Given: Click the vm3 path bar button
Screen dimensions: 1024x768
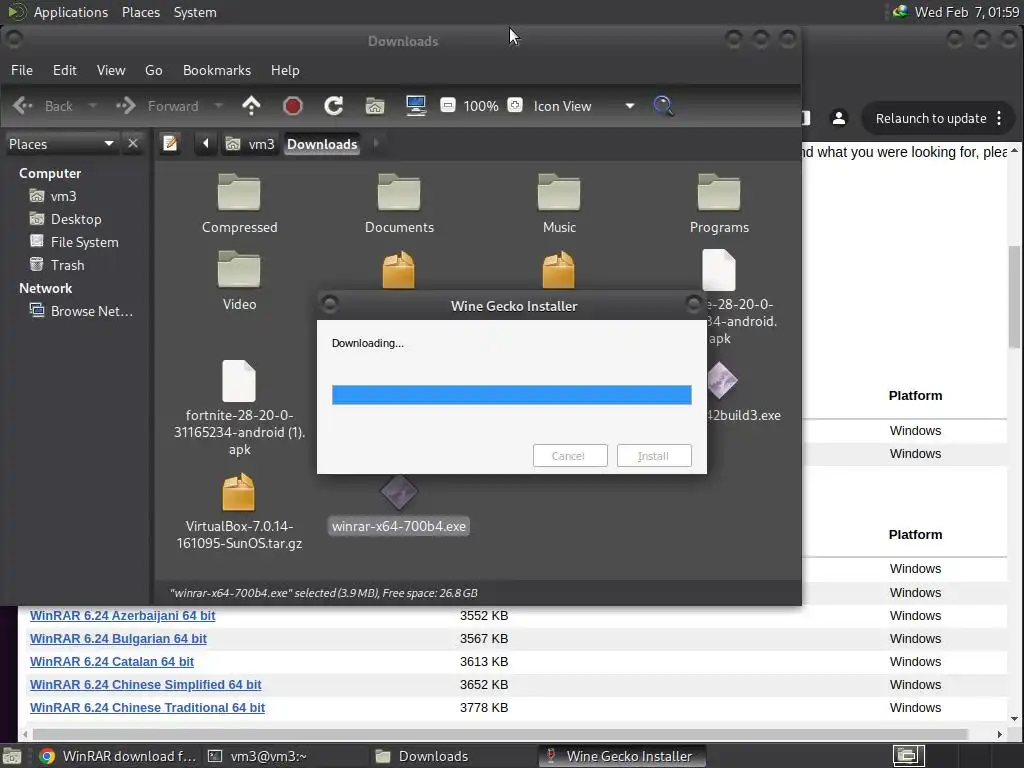Looking at the screenshot, I should [250, 144].
